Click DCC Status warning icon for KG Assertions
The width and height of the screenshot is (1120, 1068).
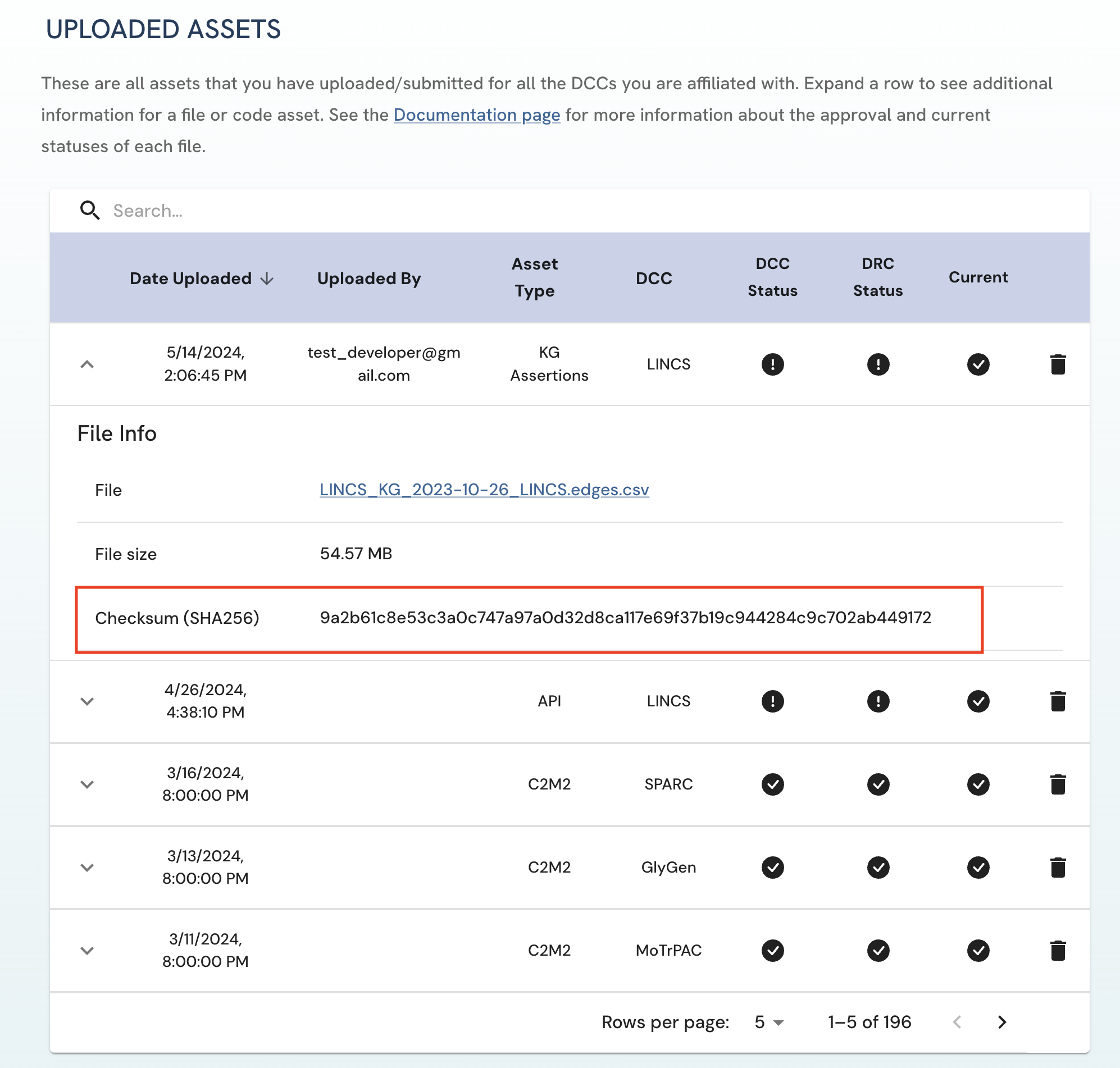click(x=772, y=364)
